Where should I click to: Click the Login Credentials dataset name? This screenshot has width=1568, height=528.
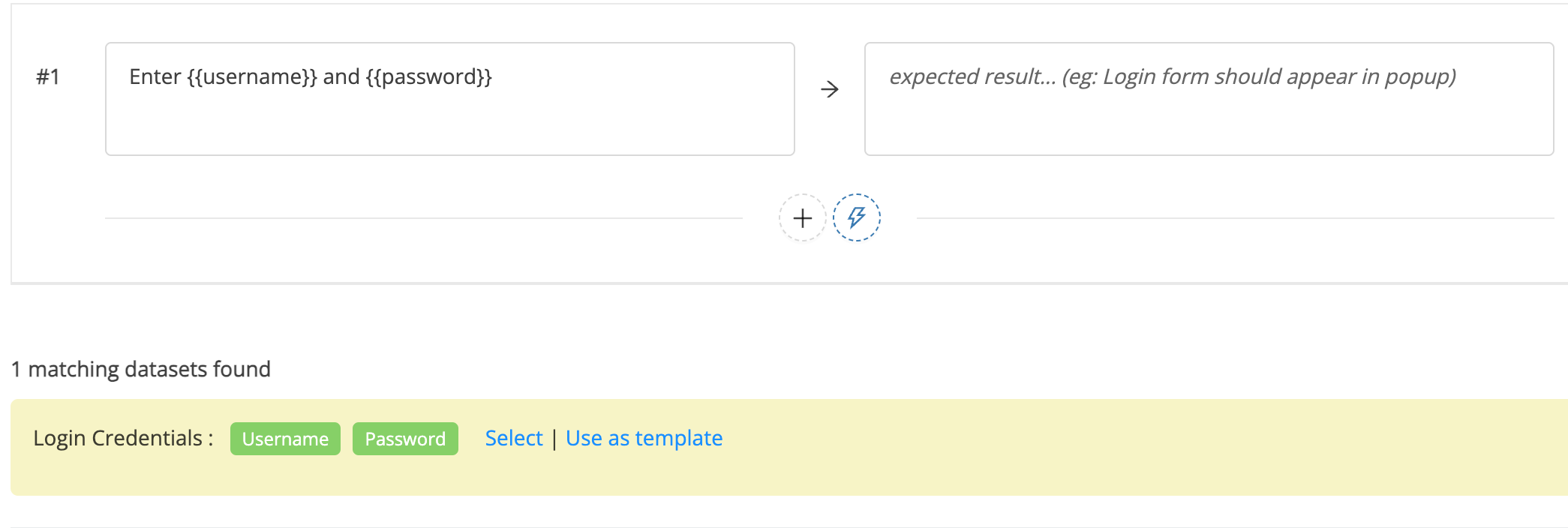pyautogui.click(x=124, y=438)
